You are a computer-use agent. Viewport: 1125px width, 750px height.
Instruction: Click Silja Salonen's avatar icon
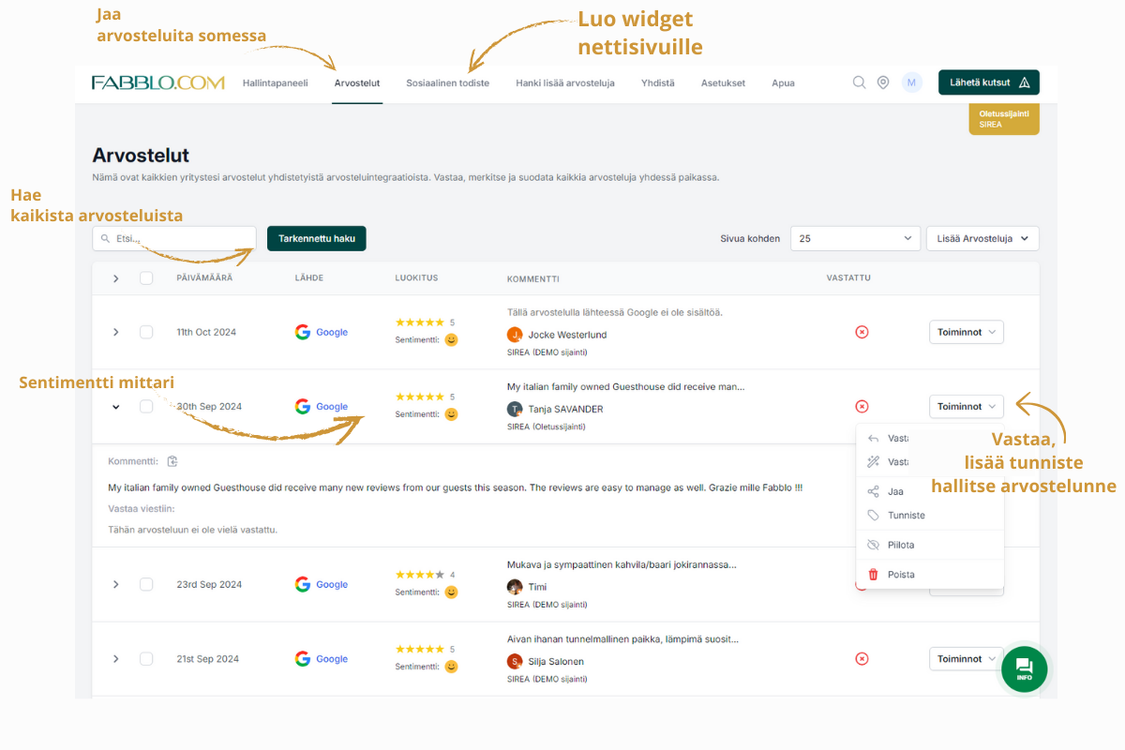[x=514, y=661]
